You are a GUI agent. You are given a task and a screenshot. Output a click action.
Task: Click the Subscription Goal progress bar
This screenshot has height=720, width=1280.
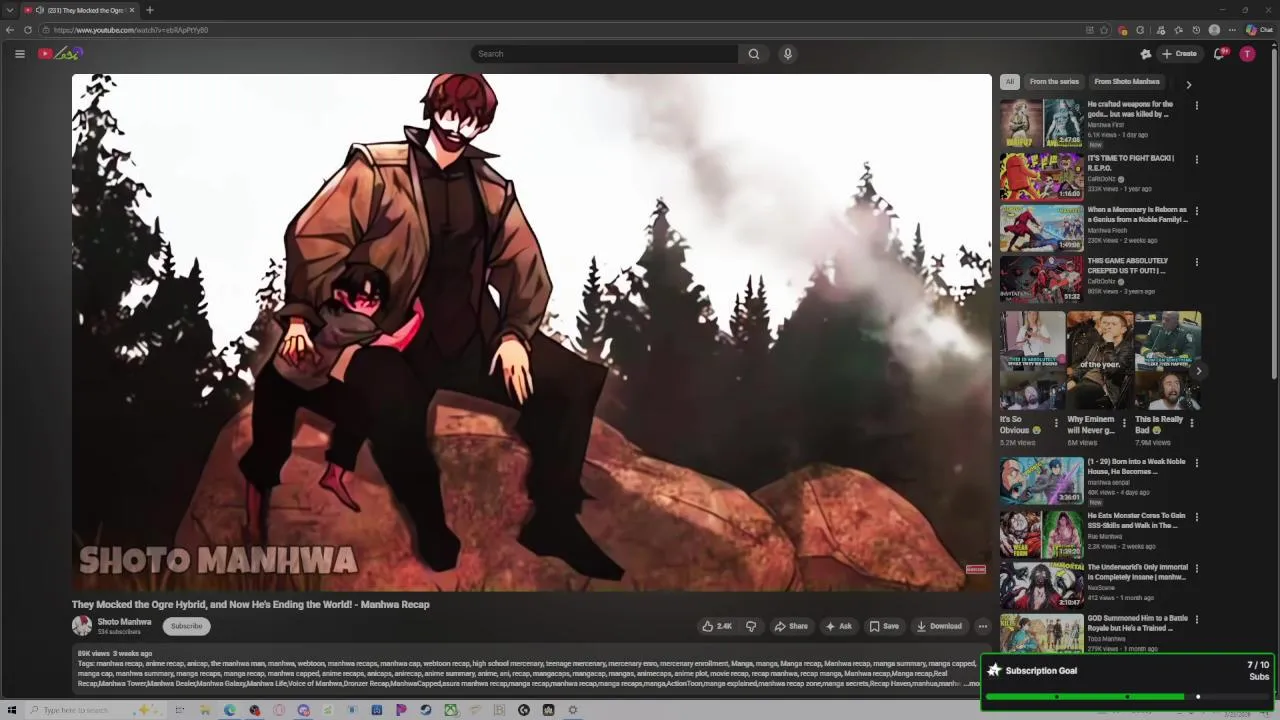(1128, 696)
